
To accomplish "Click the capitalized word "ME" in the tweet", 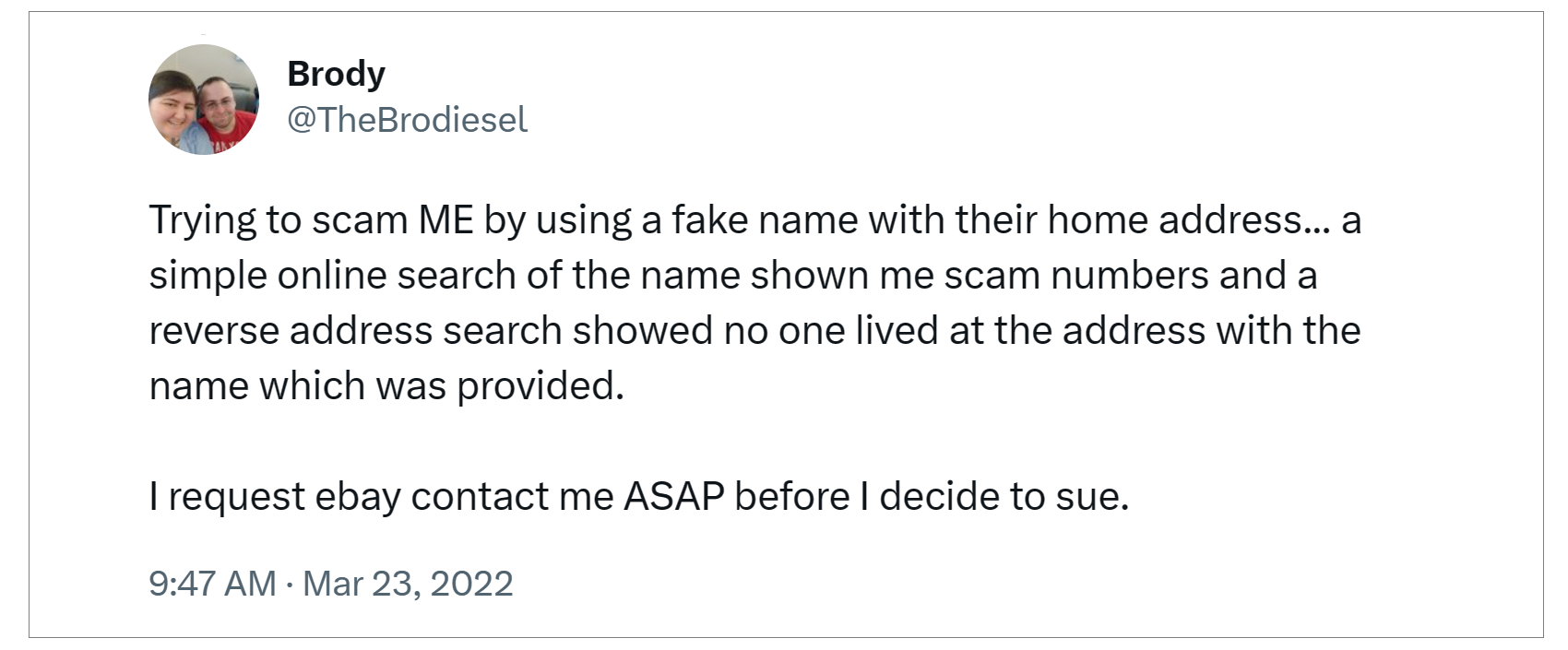I will click(x=445, y=220).
